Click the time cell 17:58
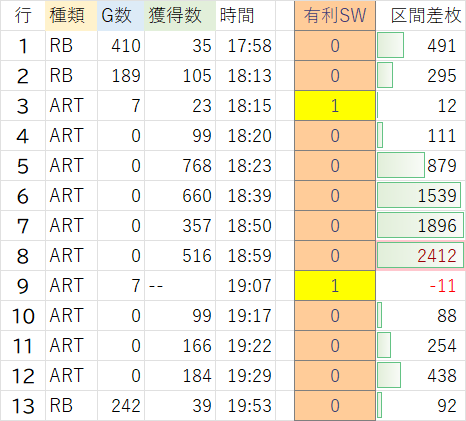 (245, 46)
